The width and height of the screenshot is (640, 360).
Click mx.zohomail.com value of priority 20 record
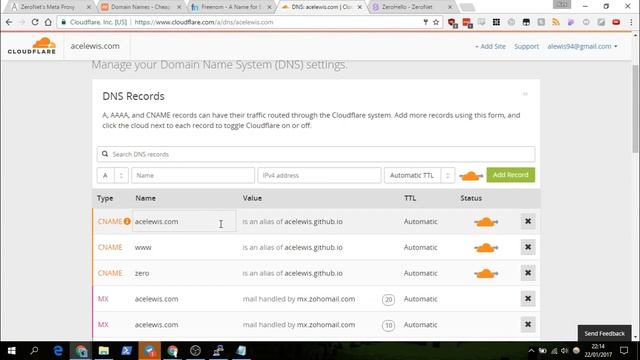(326, 299)
